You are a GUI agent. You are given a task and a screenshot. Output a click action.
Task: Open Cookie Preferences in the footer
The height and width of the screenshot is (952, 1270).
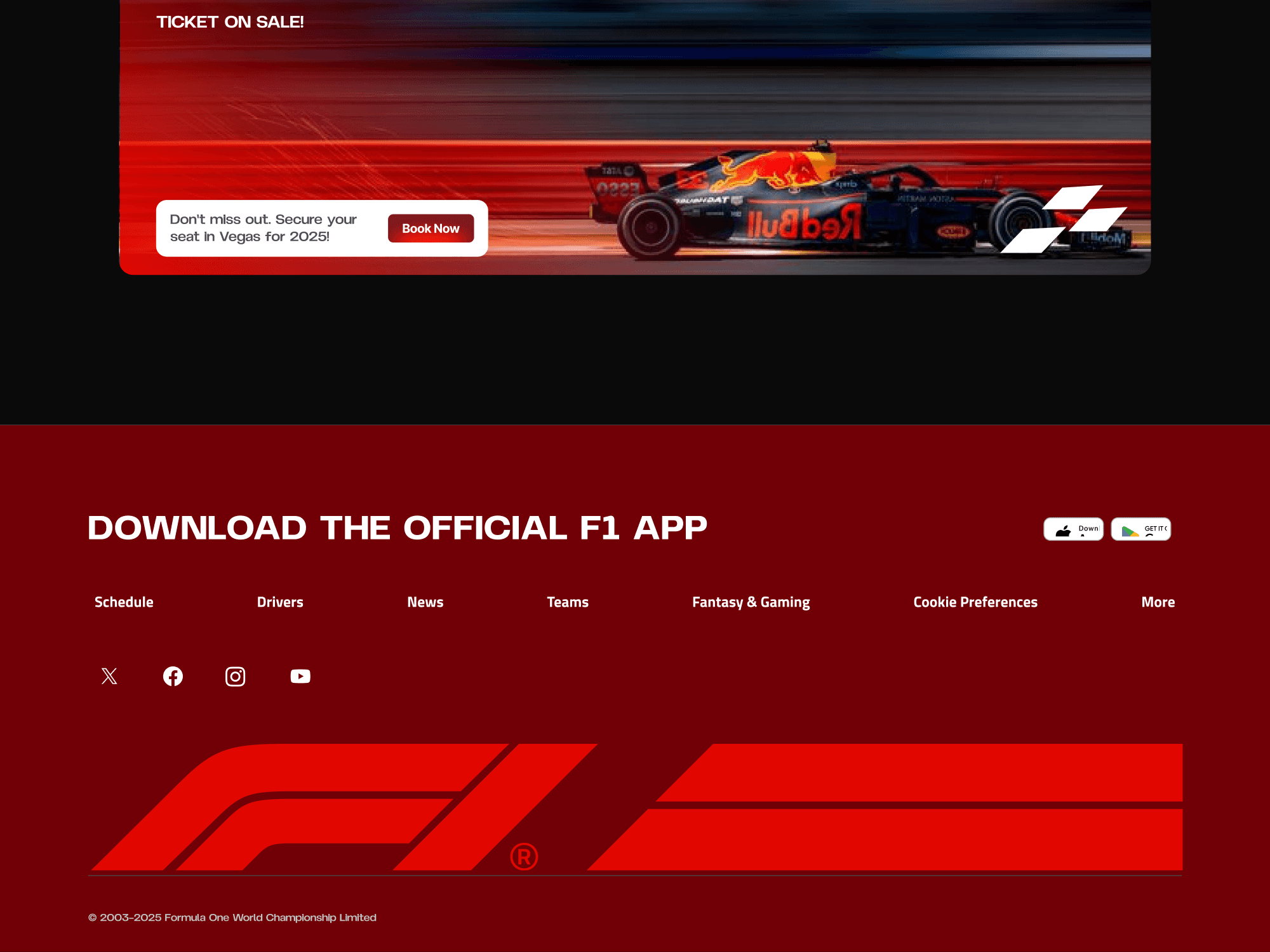click(x=975, y=602)
